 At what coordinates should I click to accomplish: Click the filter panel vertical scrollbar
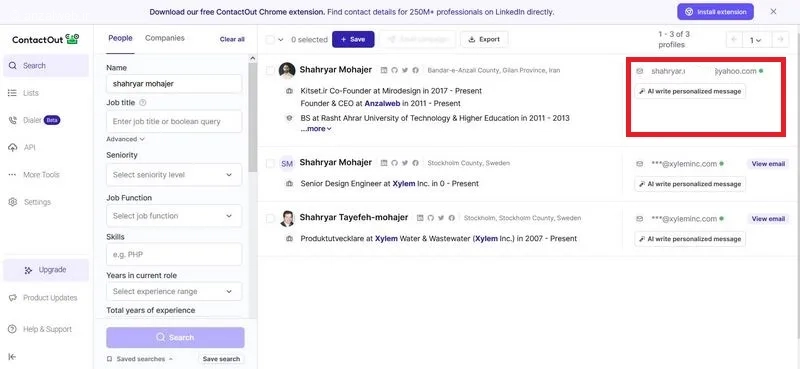253,117
